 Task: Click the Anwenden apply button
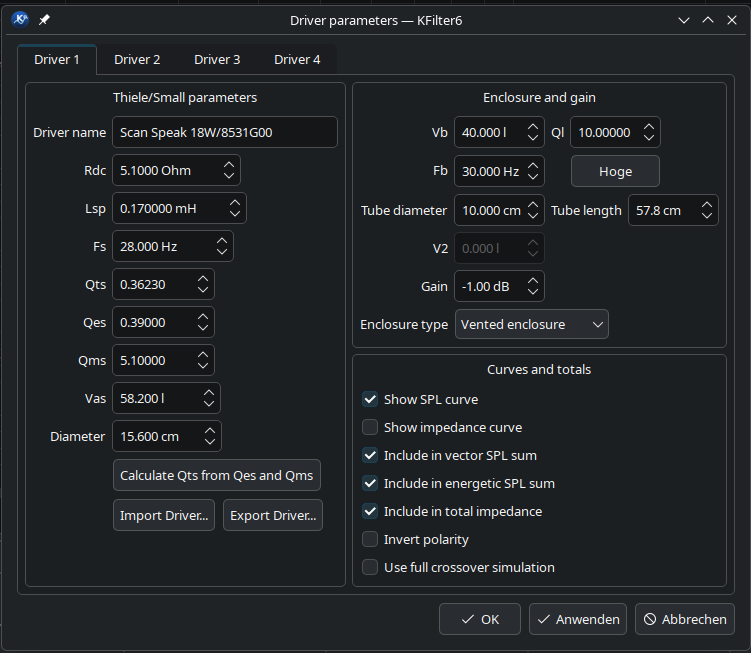[578, 619]
